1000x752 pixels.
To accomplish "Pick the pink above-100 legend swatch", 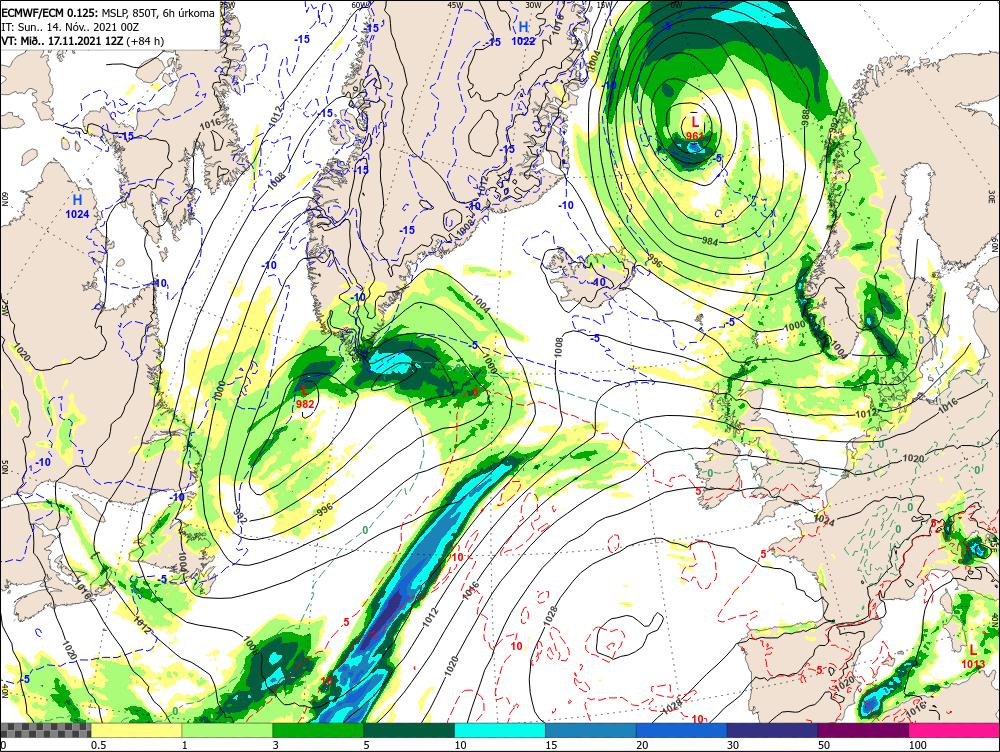I will pyautogui.click(x=954, y=730).
